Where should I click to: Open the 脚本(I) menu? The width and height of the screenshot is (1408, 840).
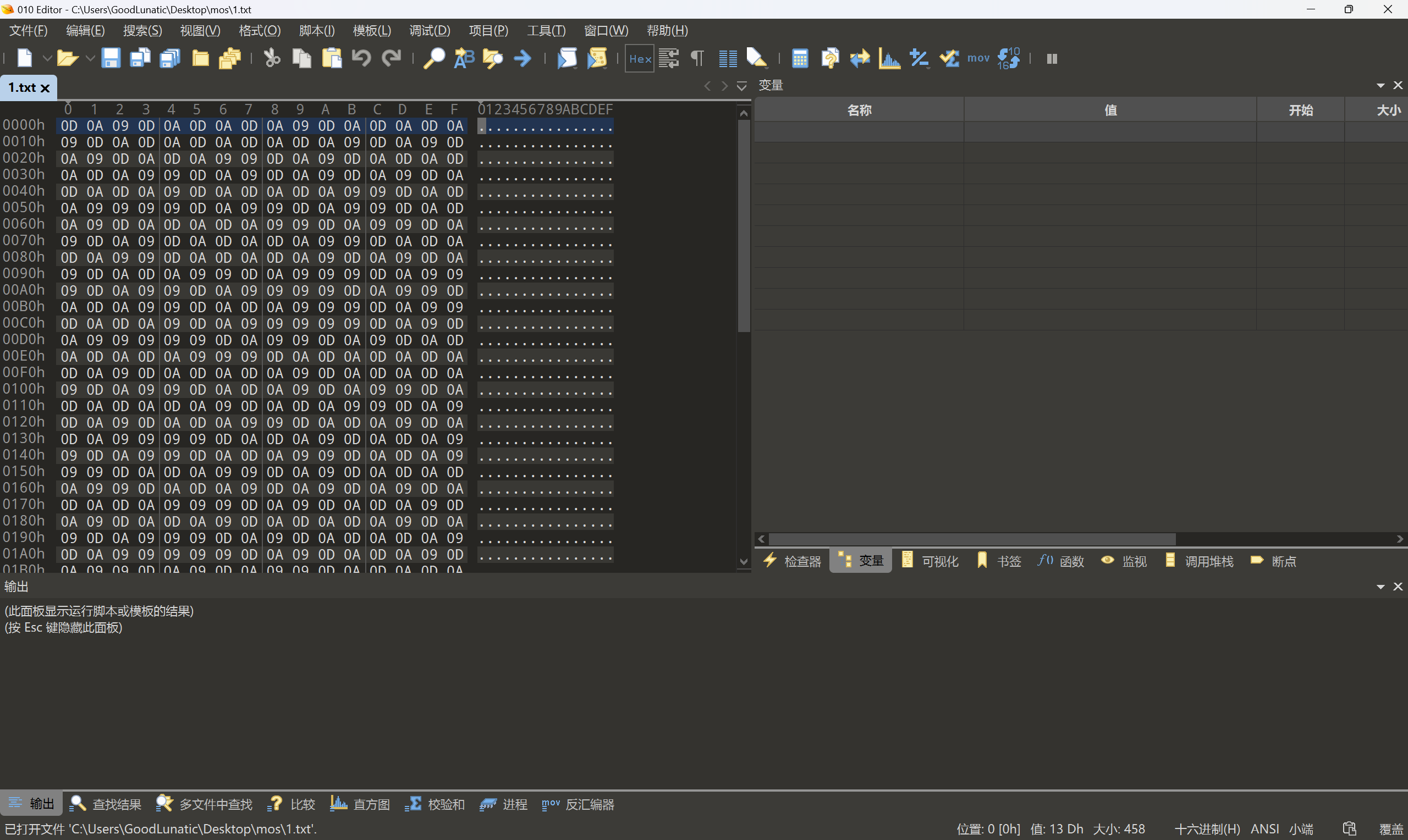(317, 31)
